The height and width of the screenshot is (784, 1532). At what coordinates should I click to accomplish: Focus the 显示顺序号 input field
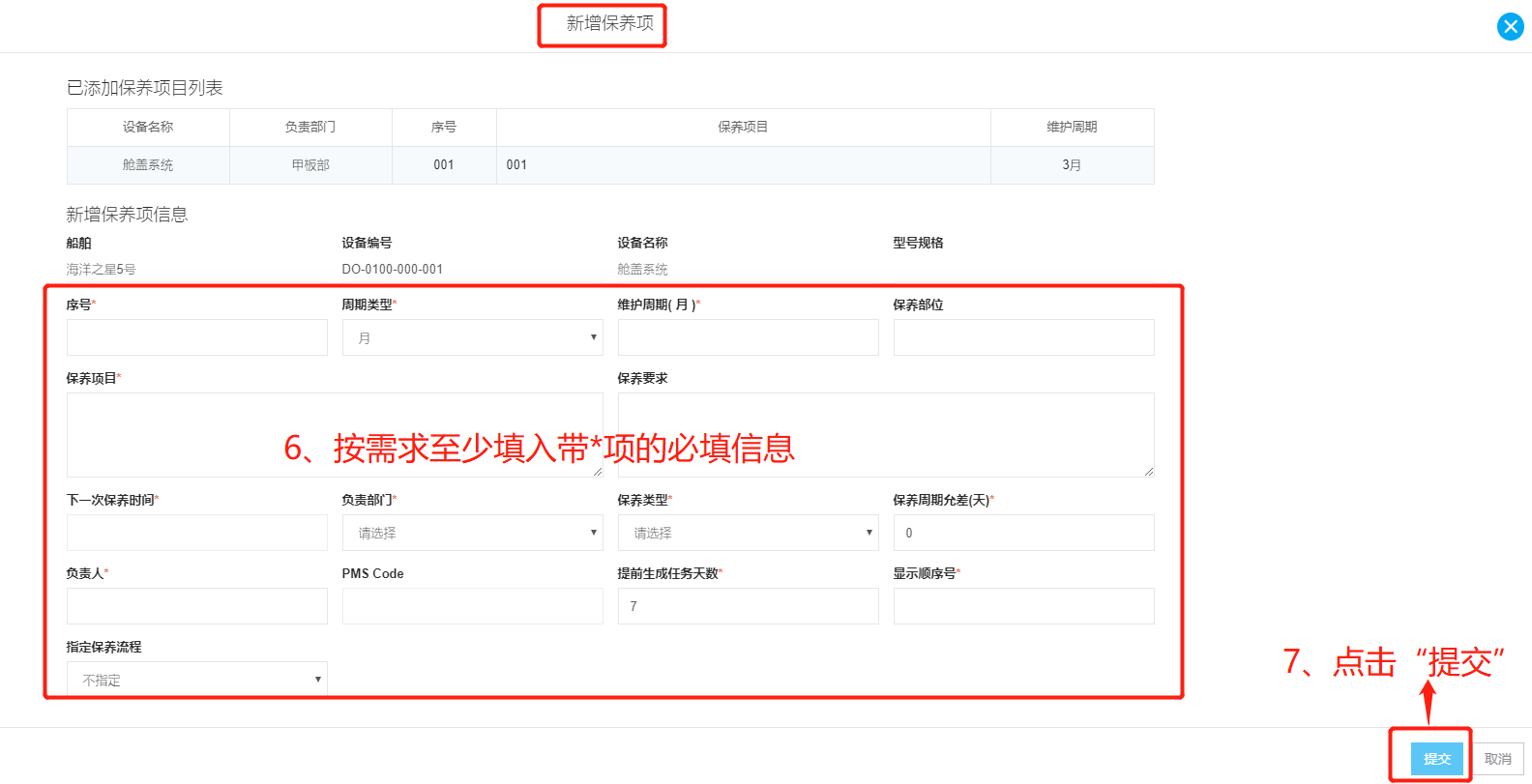pyautogui.click(x=1024, y=606)
